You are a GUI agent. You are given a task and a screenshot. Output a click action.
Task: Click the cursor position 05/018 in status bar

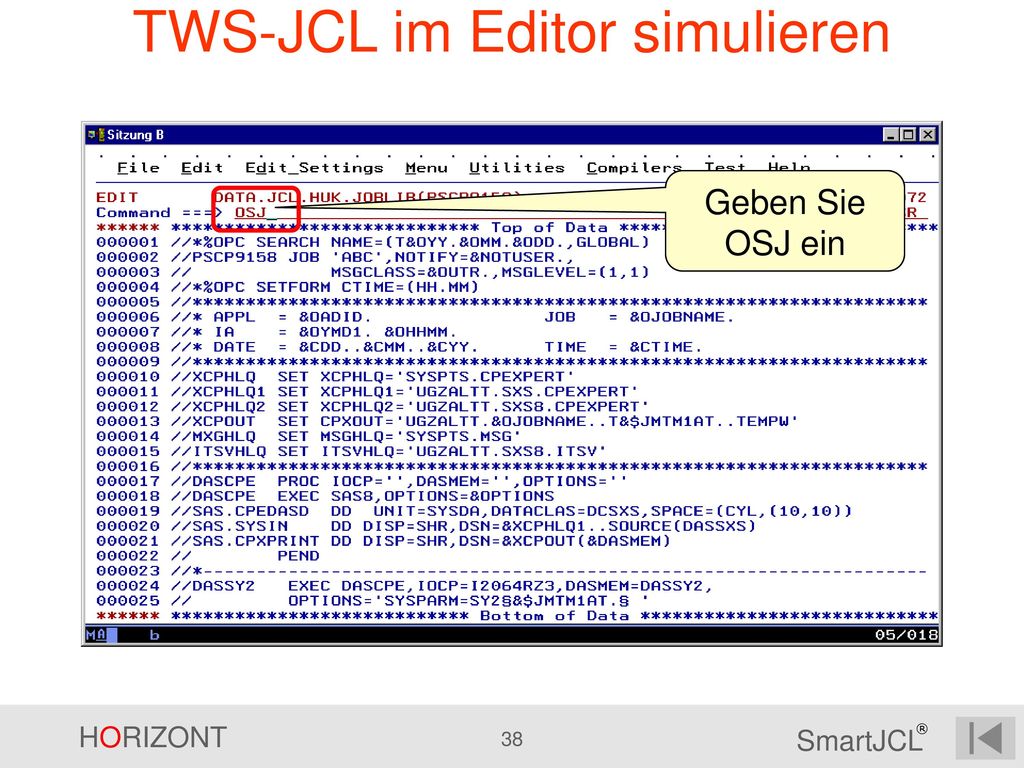click(x=906, y=635)
